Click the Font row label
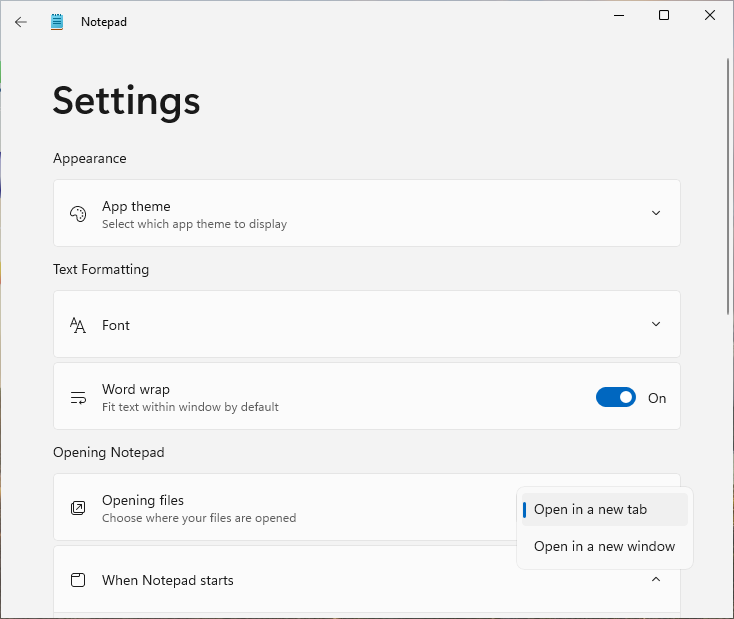Viewport: 734px width, 619px height. tap(116, 325)
